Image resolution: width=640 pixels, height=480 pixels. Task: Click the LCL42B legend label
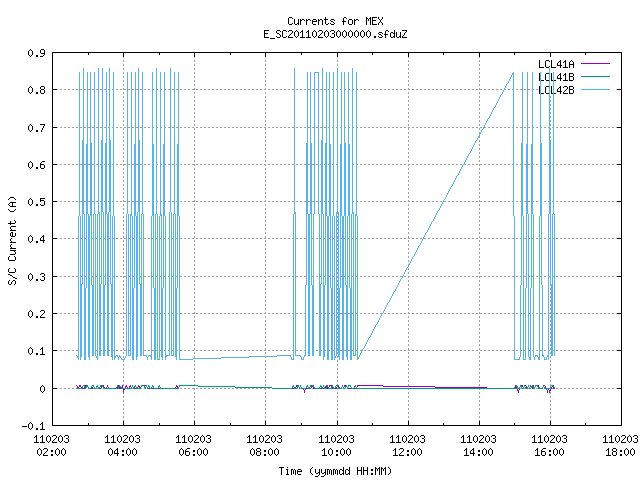tap(556, 90)
